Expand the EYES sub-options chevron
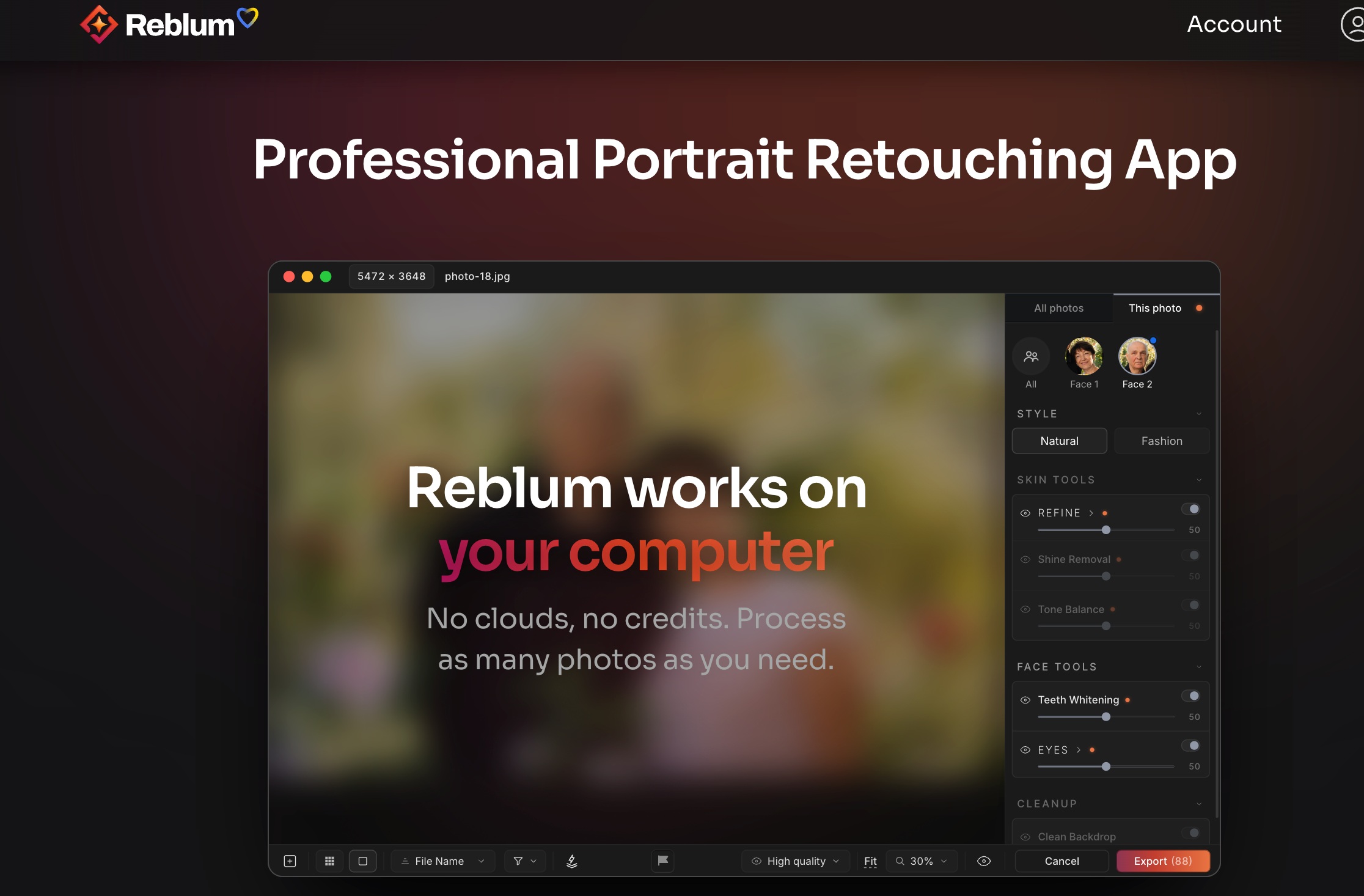 click(x=1079, y=750)
